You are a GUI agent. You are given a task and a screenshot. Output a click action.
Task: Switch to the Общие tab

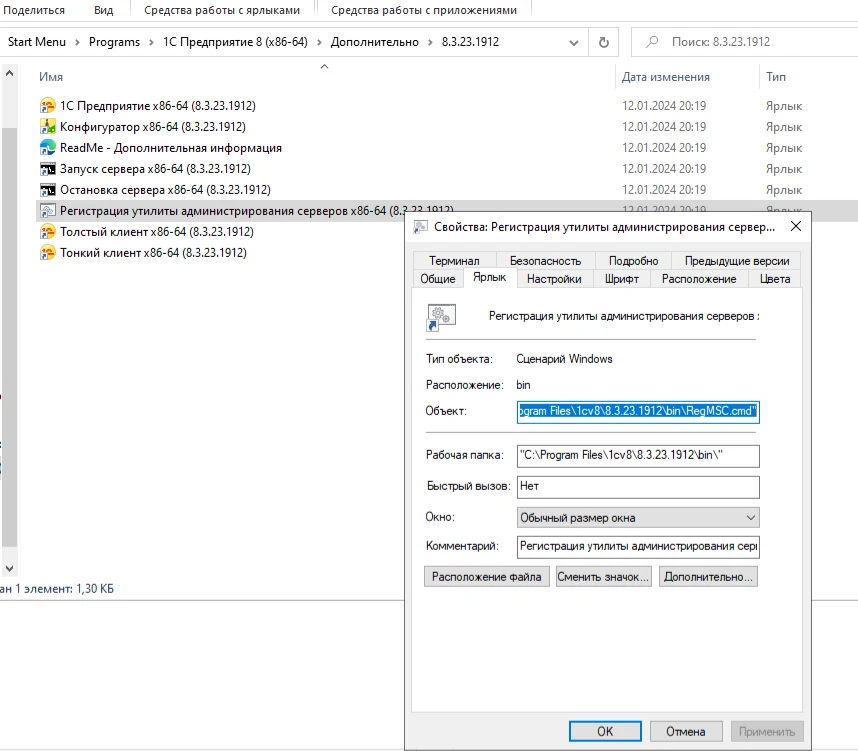[438, 279]
